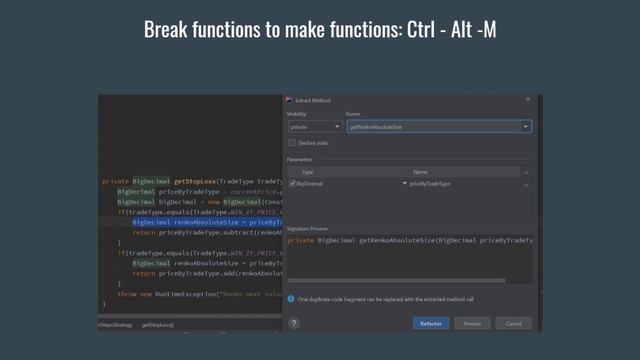This screenshot has width=640, height=360.
Task: Open the Visibility dropdown set to private
Action: tap(315, 127)
